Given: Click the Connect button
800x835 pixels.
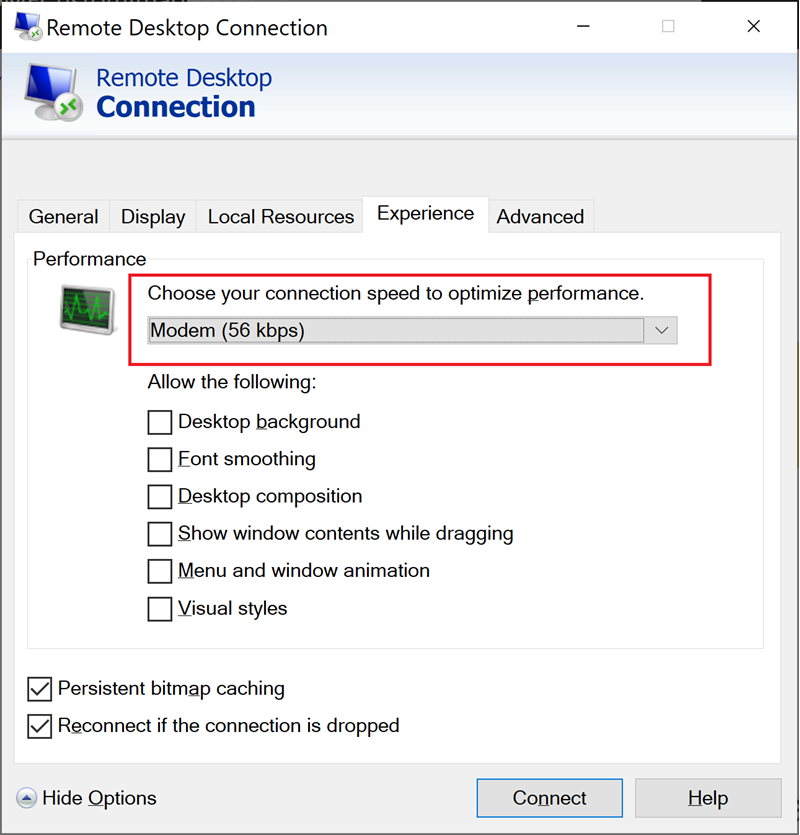Looking at the screenshot, I should tap(549, 798).
